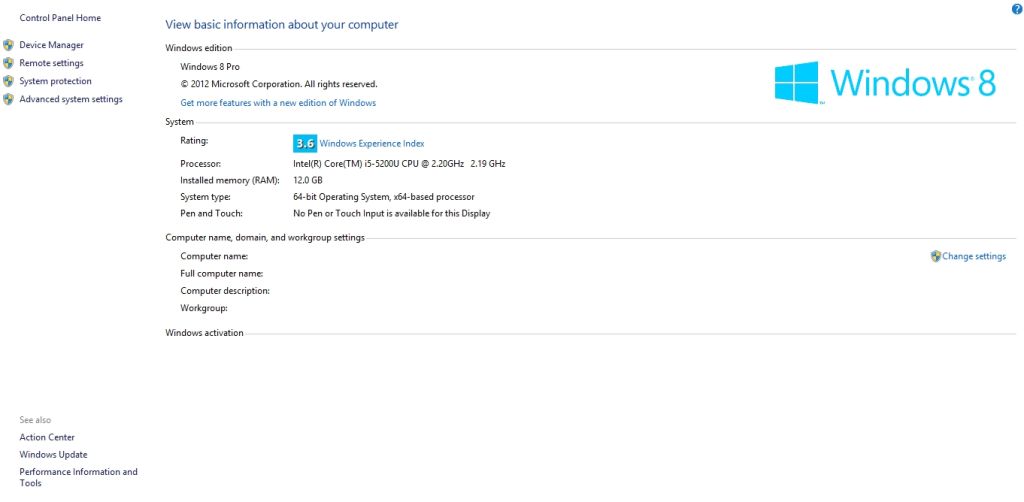Click the No Pen or Touch Input text

point(392,213)
